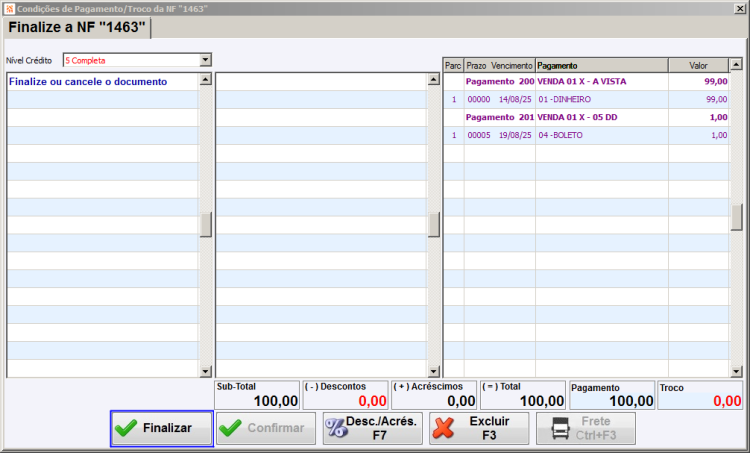
Task: Select the 'Finalize a NF "1463"' tab
Action: tap(77, 27)
